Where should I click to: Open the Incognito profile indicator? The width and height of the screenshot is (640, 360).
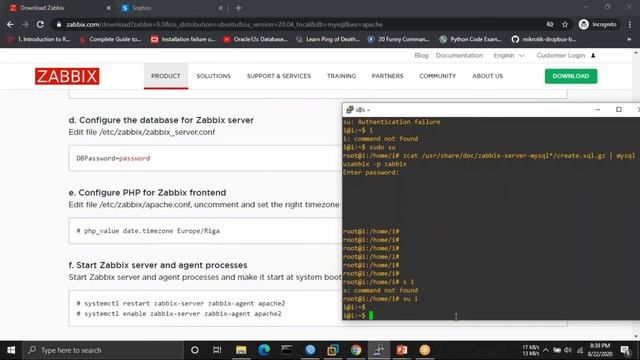pos(598,24)
